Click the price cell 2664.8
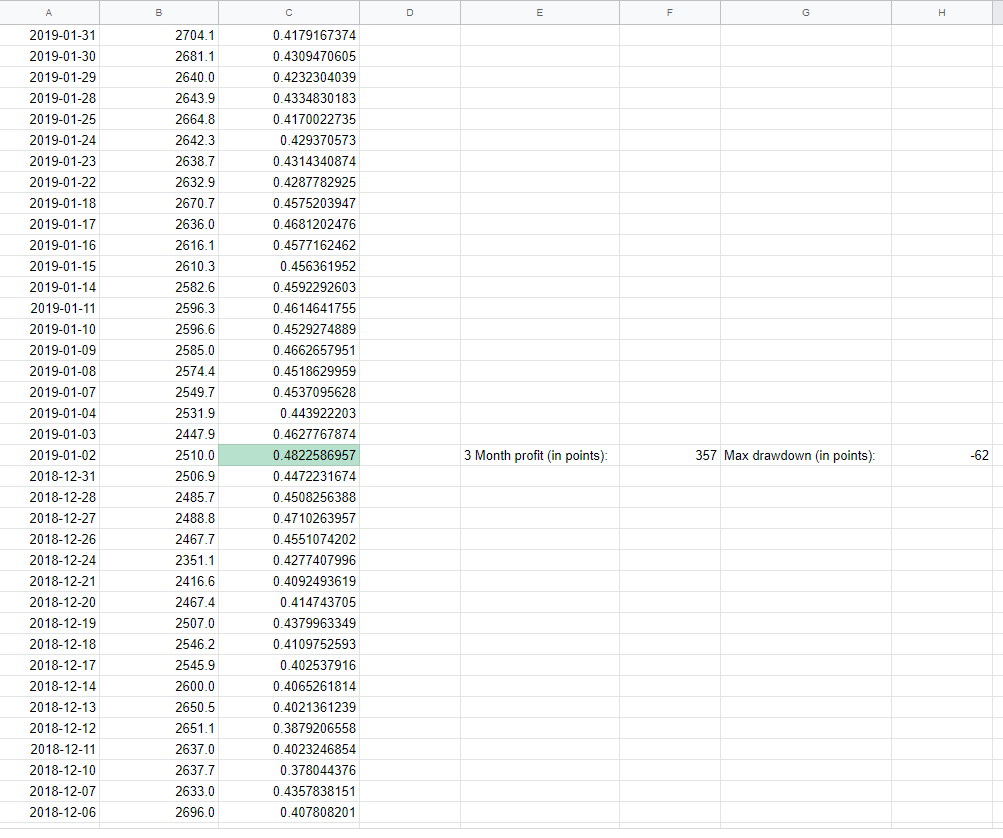 159,120
